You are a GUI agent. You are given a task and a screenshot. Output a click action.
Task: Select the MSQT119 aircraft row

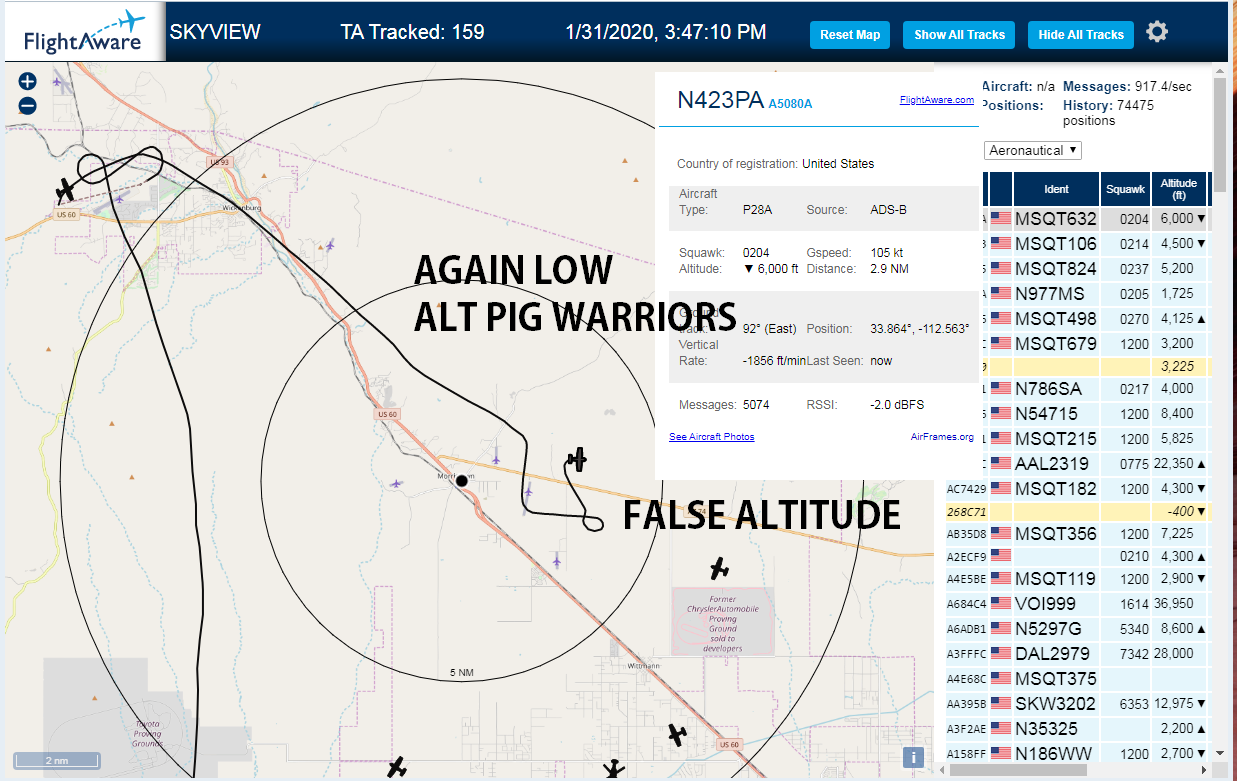tap(1079, 579)
